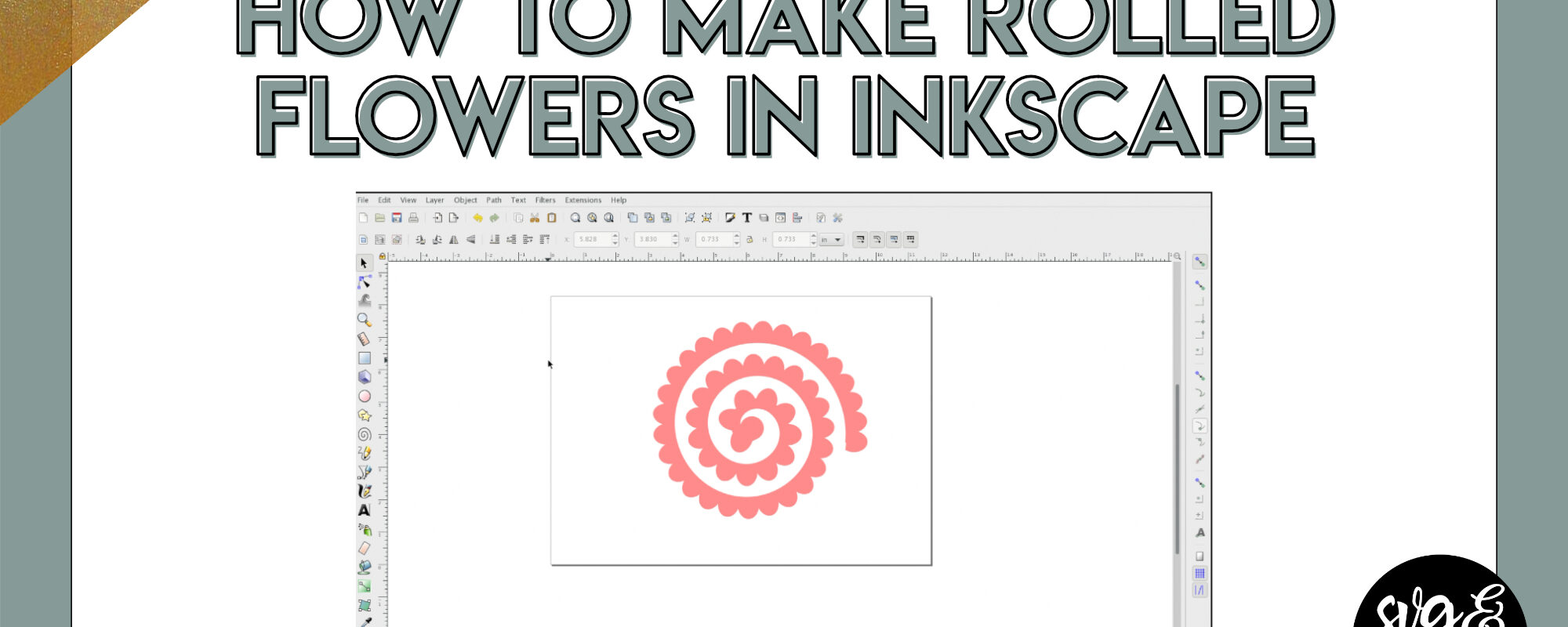The height and width of the screenshot is (627, 1568).
Task: Click the Zoom to page icon
Action: 608,218
